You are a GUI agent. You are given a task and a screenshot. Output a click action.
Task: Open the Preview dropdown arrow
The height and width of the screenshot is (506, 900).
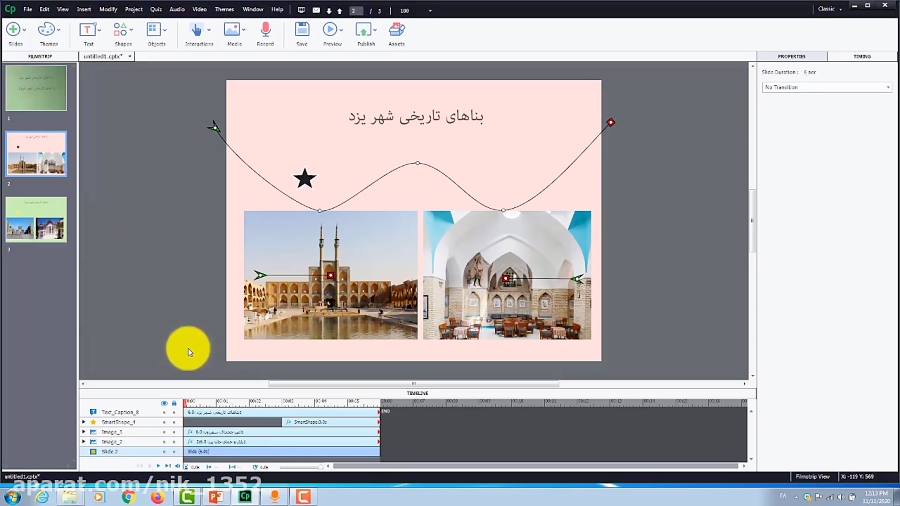(341, 30)
